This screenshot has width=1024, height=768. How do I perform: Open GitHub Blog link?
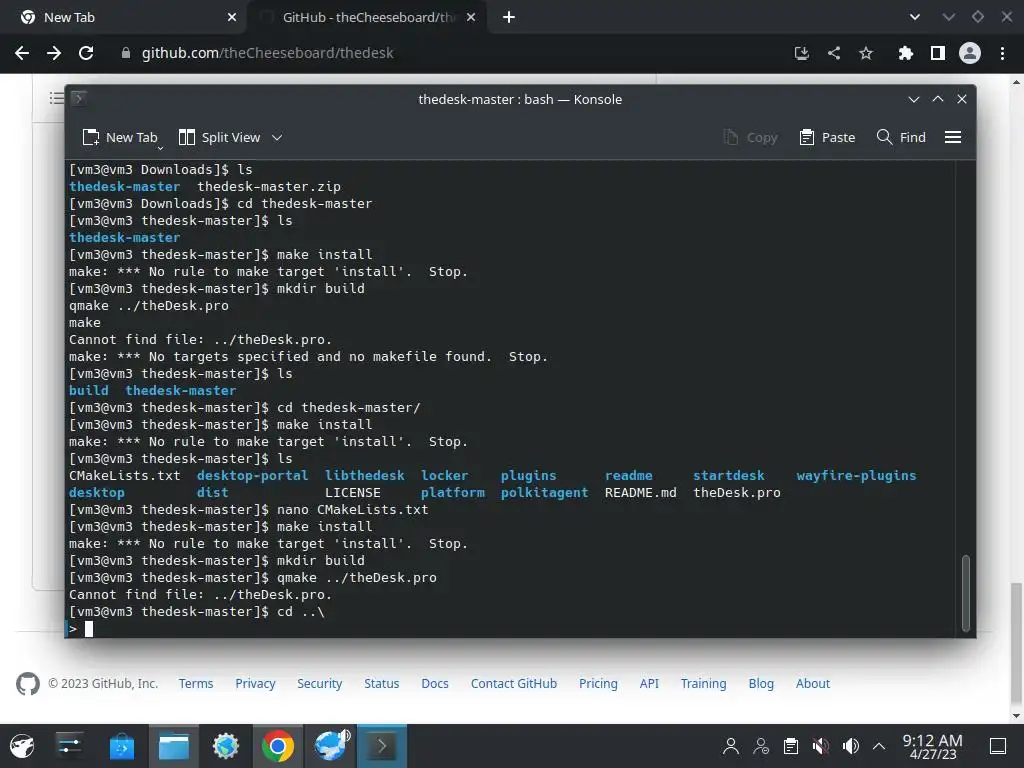click(761, 683)
